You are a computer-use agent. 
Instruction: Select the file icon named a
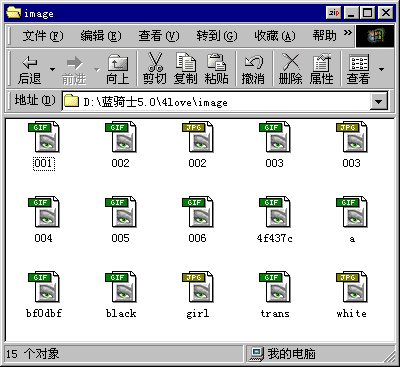point(352,212)
